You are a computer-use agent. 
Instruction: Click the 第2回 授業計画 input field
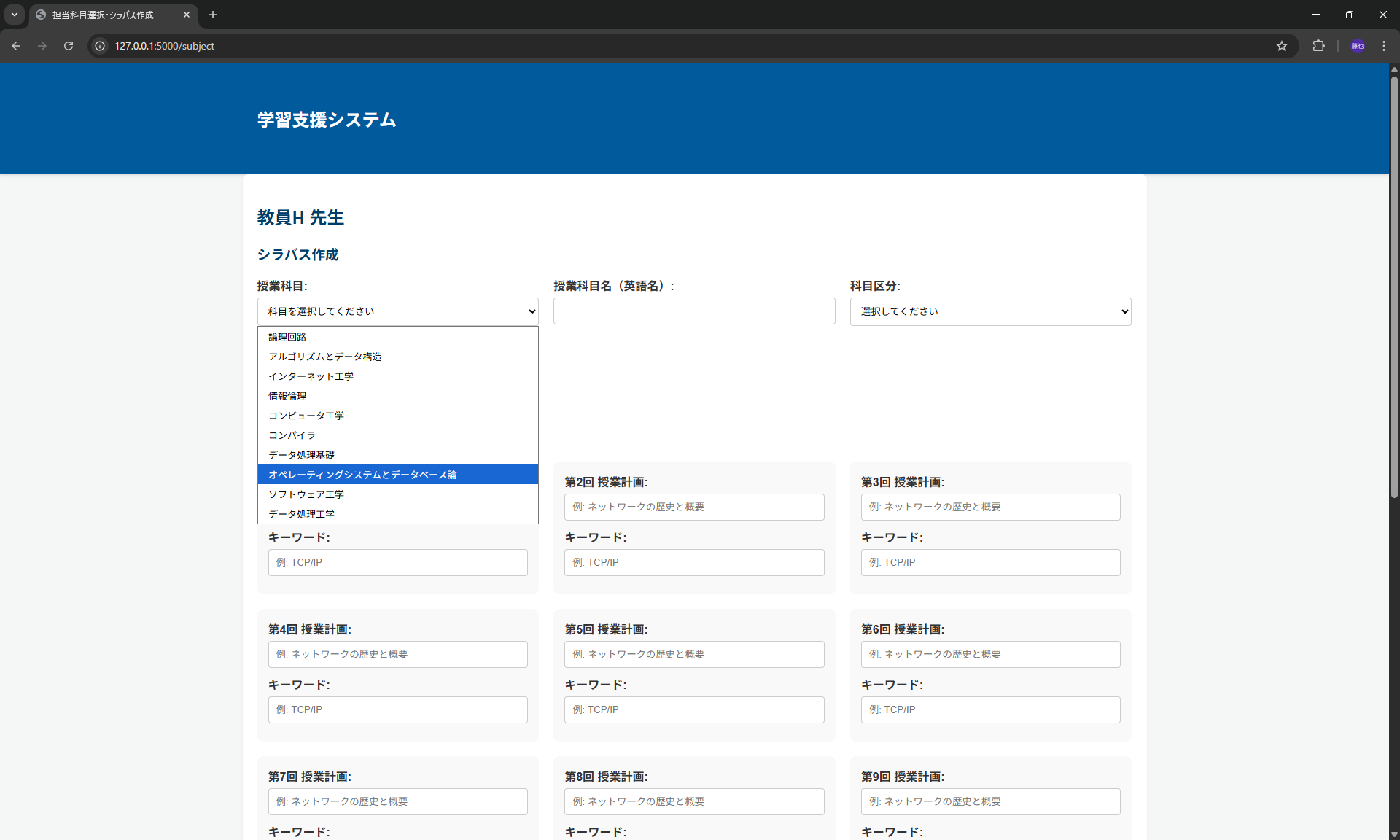click(x=693, y=507)
